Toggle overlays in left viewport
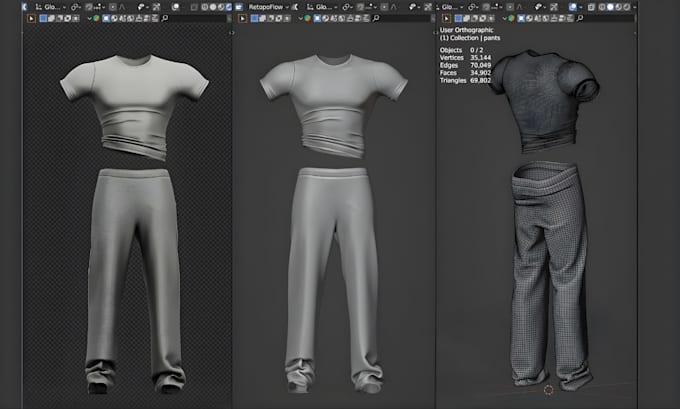The image size is (680, 409). 176,7
